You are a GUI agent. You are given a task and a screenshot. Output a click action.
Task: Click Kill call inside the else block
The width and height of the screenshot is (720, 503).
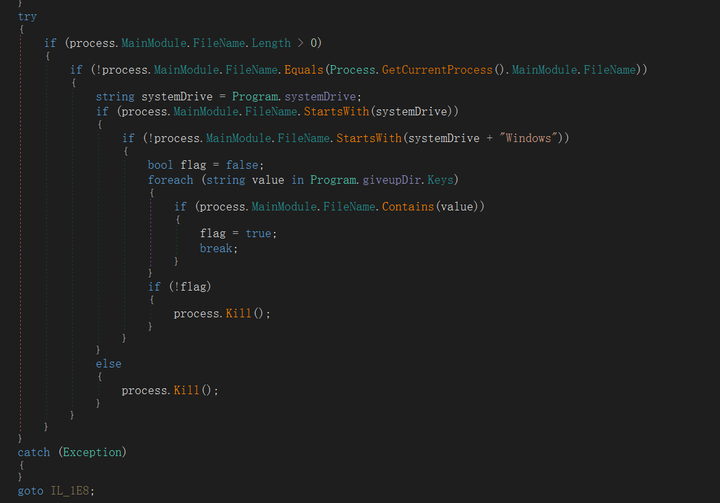pyautogui.click(x=186, y=390)
